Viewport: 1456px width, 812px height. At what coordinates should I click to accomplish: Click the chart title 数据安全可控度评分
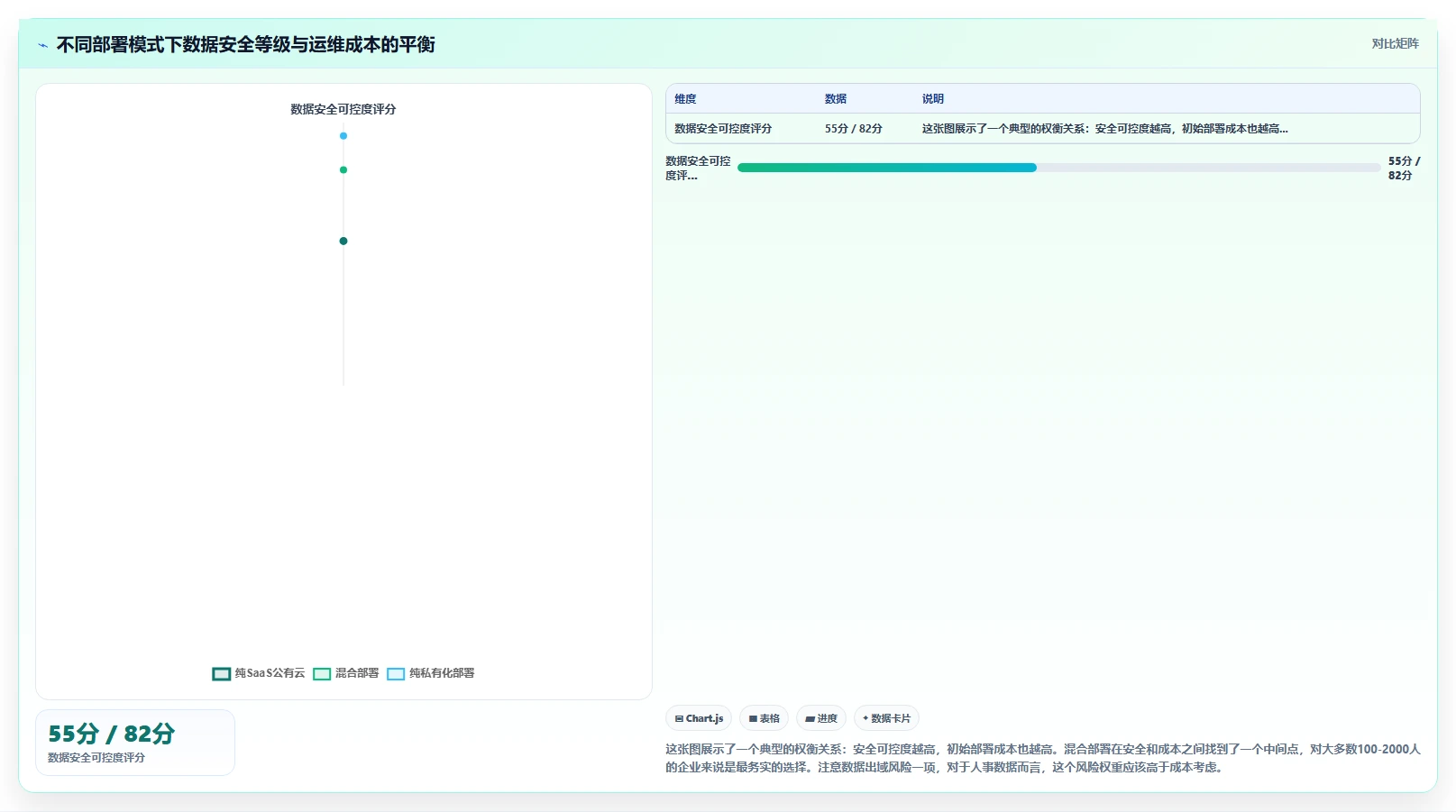(343, 109)
